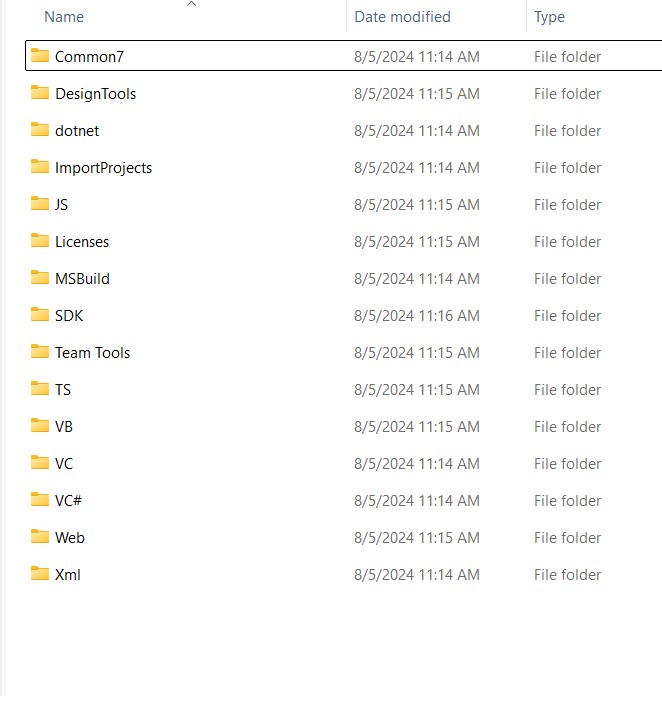Image resolution: width=662 pixels, height=706 pixels.
Task: Select the dotnet folder name
Action: pos(77,131)
